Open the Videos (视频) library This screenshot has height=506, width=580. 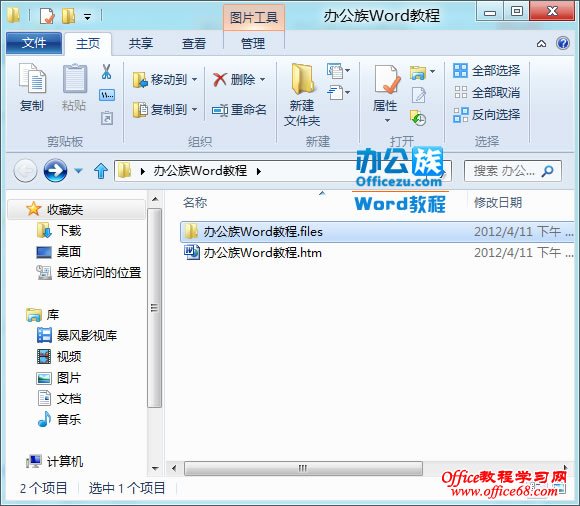[x=59, y=357]
